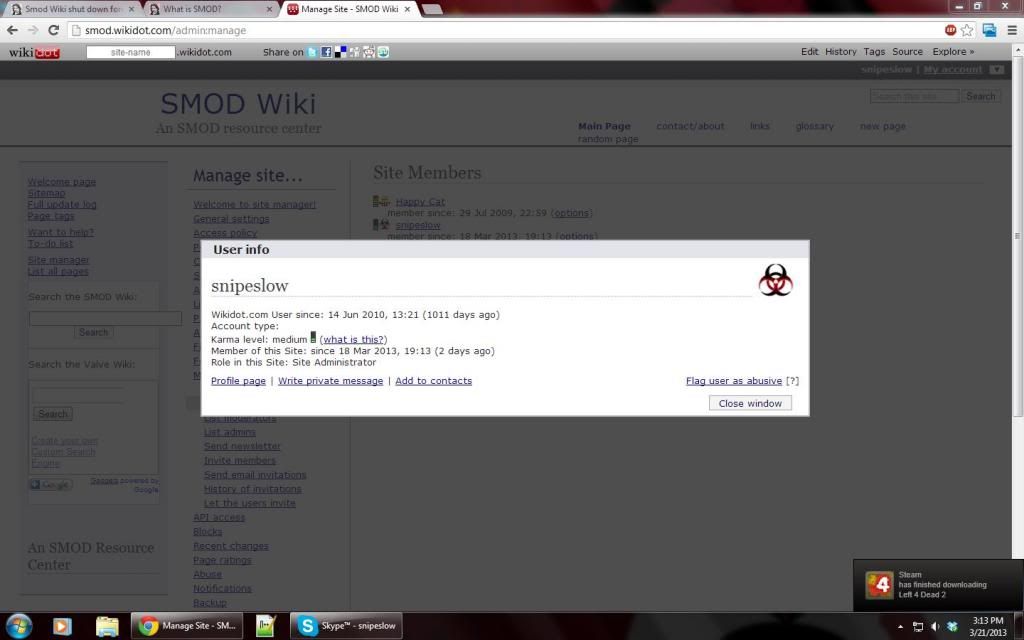Click 'Add to contacts' link
The height and width of the screenshot is (640, 1024).
click(434, 381)
